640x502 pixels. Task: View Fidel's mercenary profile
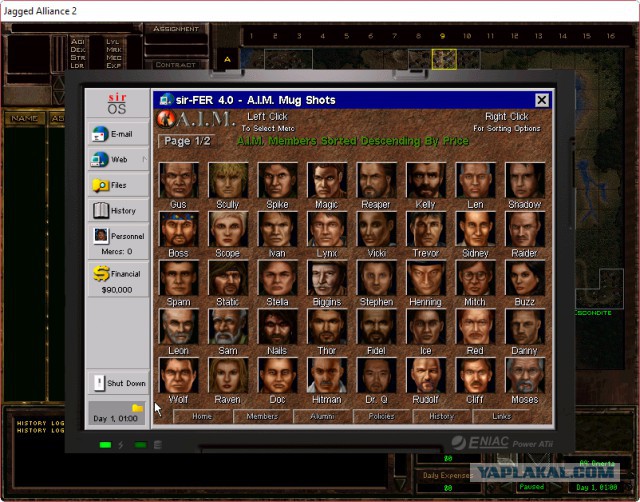coord(376,327)
